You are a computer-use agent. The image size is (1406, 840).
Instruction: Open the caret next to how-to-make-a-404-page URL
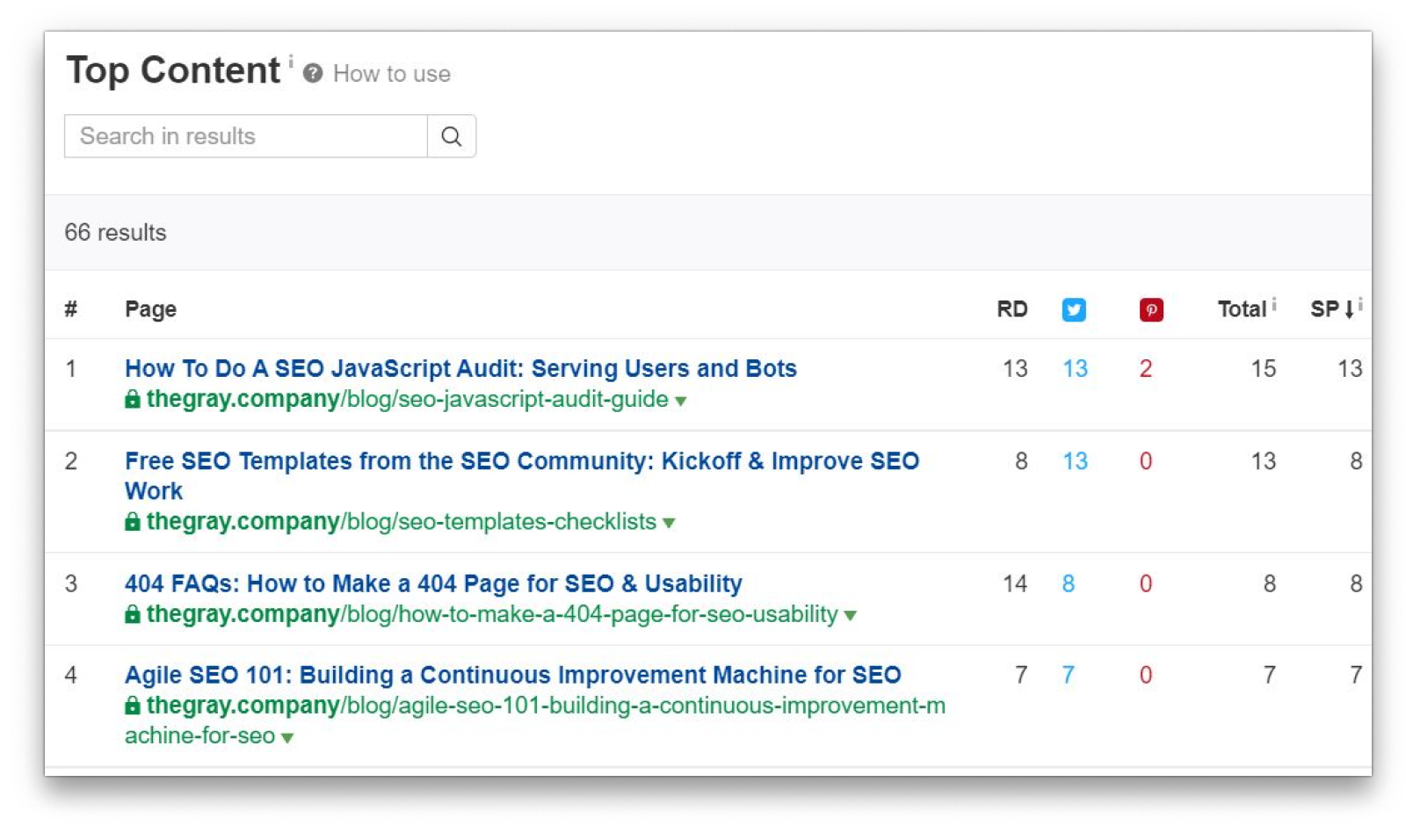pos(851,616)
